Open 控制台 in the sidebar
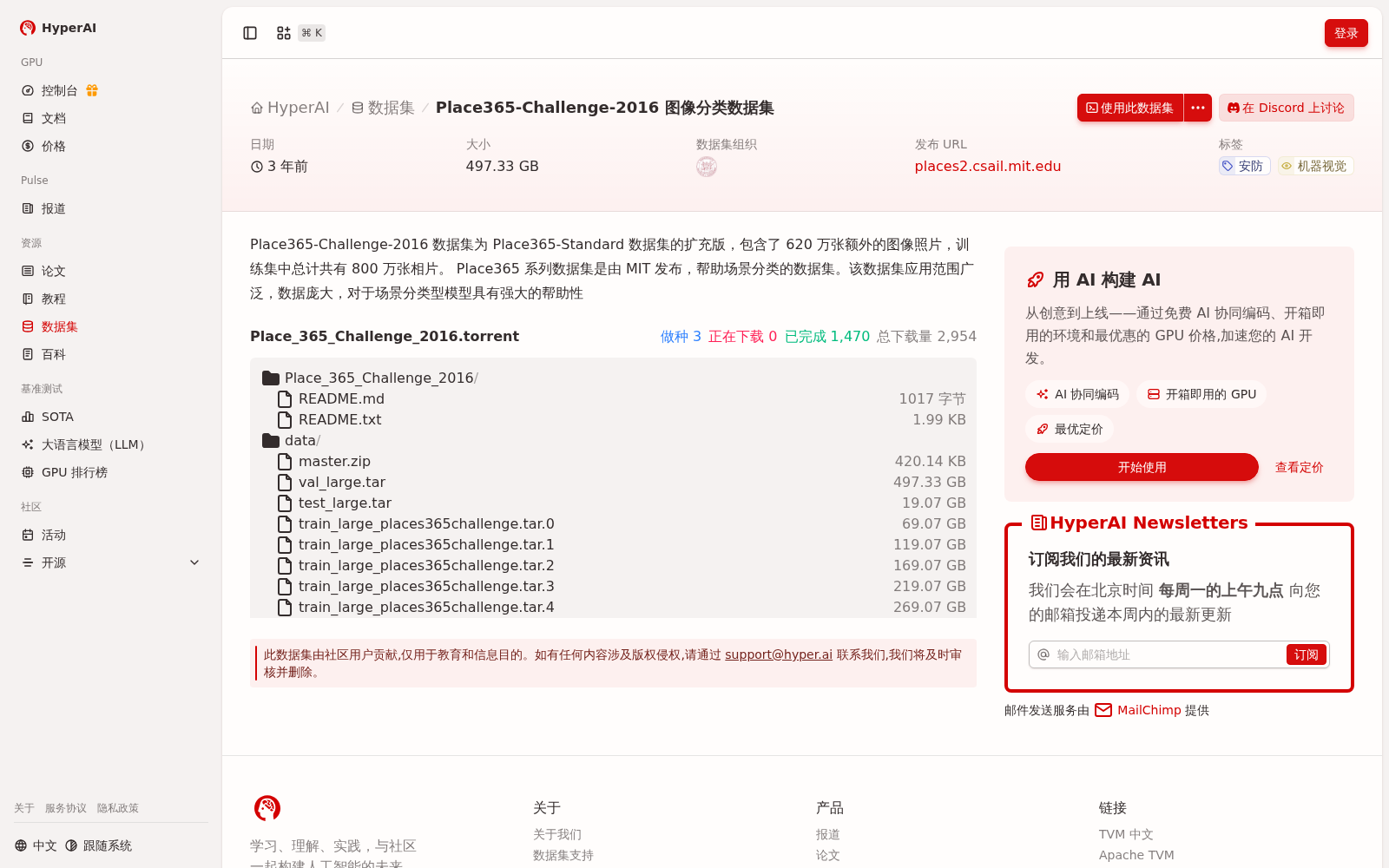1389x868 pixels. coord(59,90)
